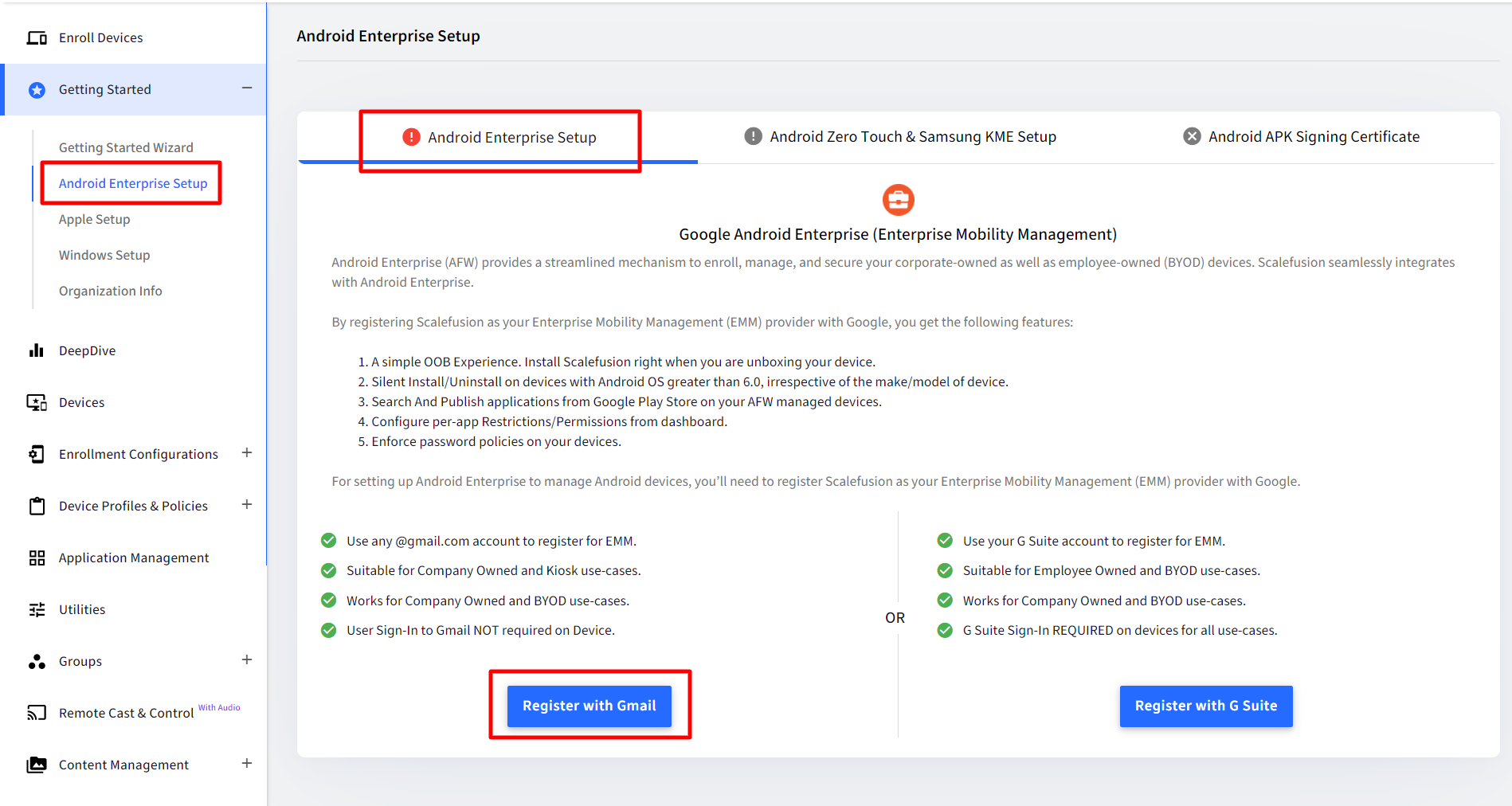Click 'A simple OOB Experience' list item
Screen dimensions: 1512x806
point(623,362)
